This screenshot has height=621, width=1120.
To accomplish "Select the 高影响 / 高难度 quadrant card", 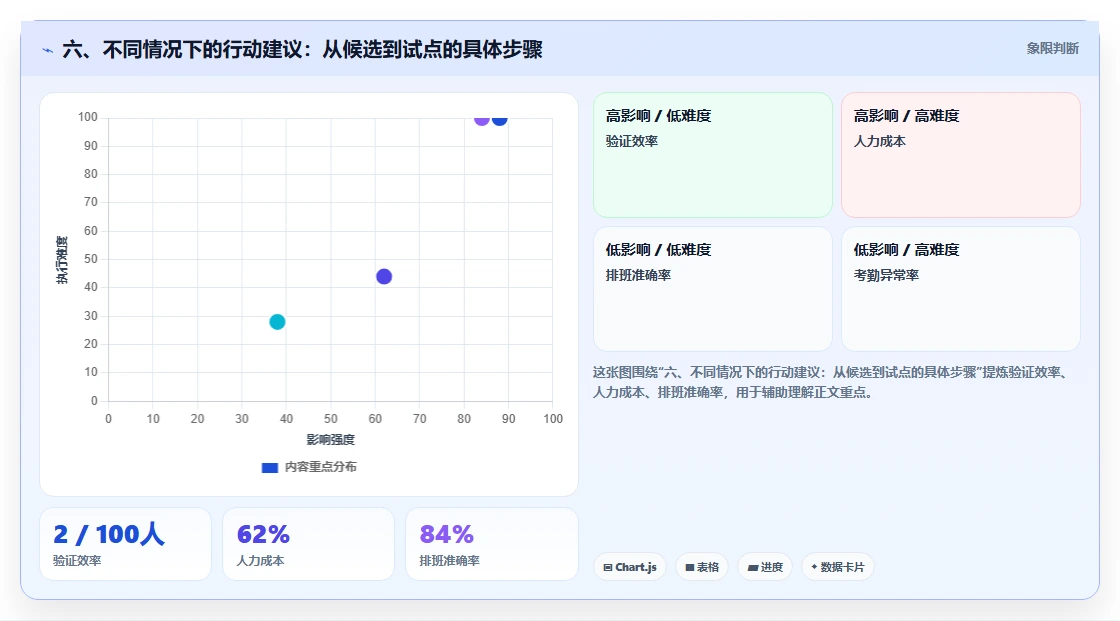I will (x=961, y=155).
